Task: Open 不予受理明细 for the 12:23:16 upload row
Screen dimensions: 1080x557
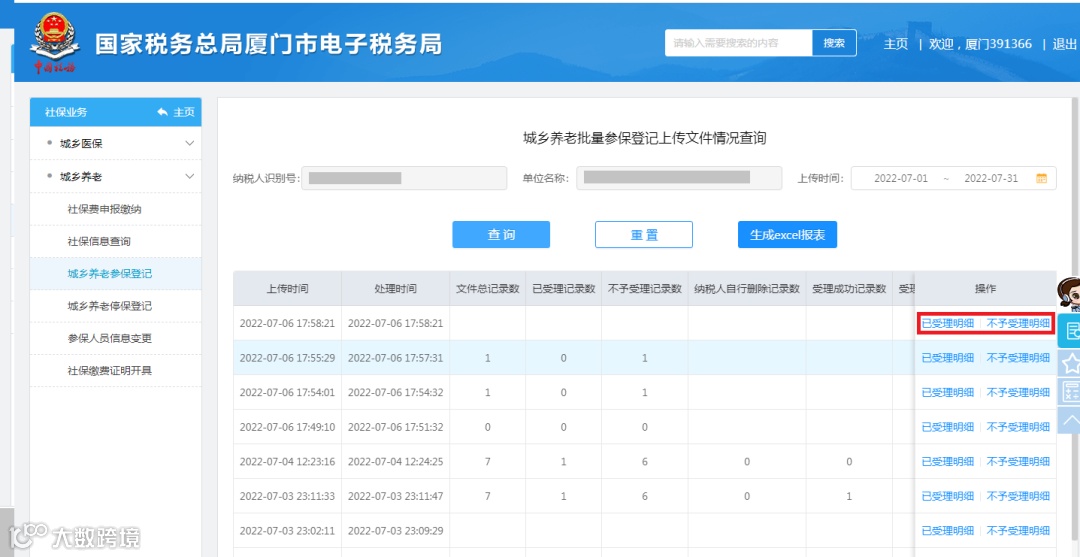Action: tap(1018, 461)
